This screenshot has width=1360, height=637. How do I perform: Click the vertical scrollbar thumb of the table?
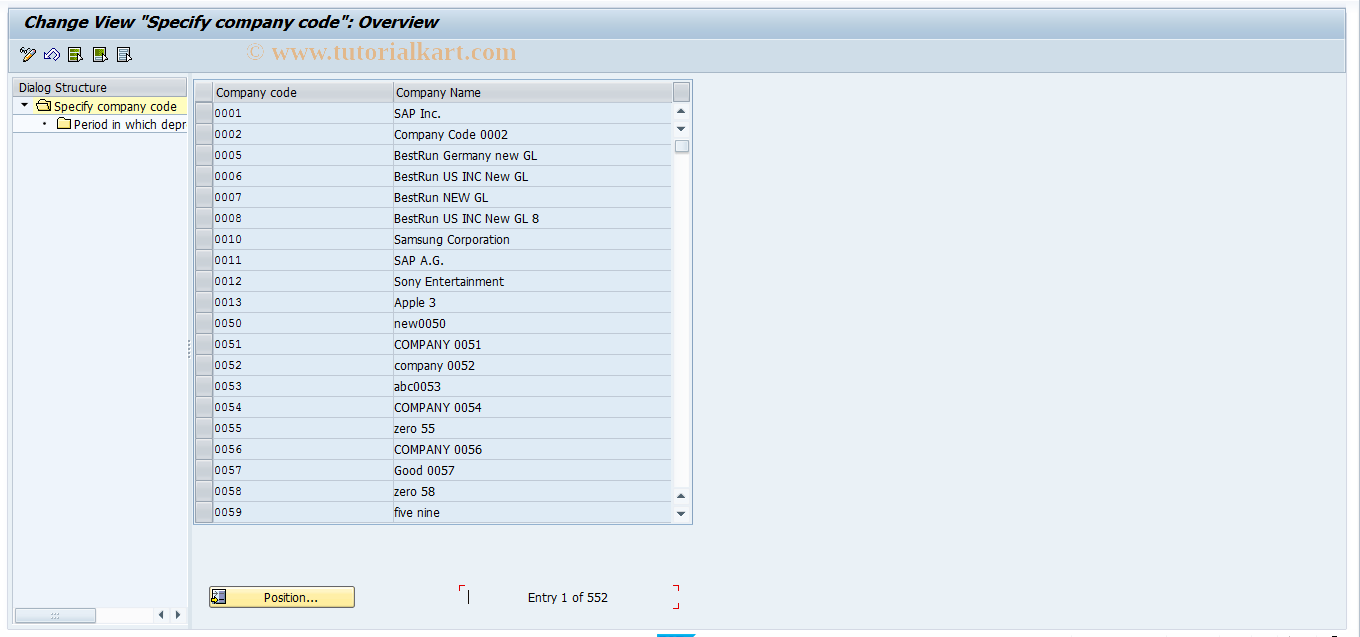point(682,146)
